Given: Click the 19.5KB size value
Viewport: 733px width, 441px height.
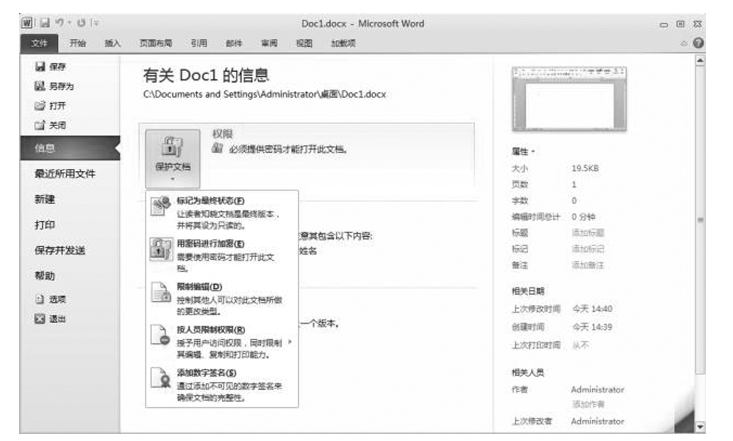Looking at the screenshot, I should click(x=585, y=168).
